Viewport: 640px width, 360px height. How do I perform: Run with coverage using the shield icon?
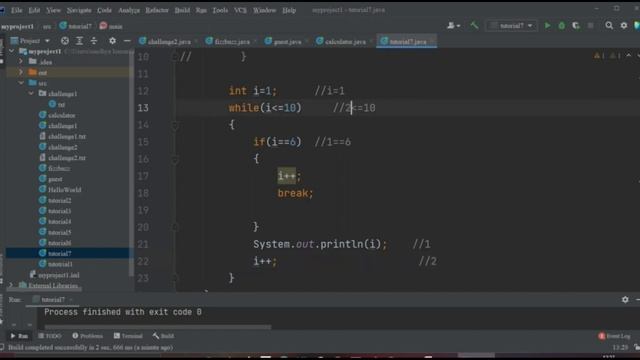tap(576, 26)
